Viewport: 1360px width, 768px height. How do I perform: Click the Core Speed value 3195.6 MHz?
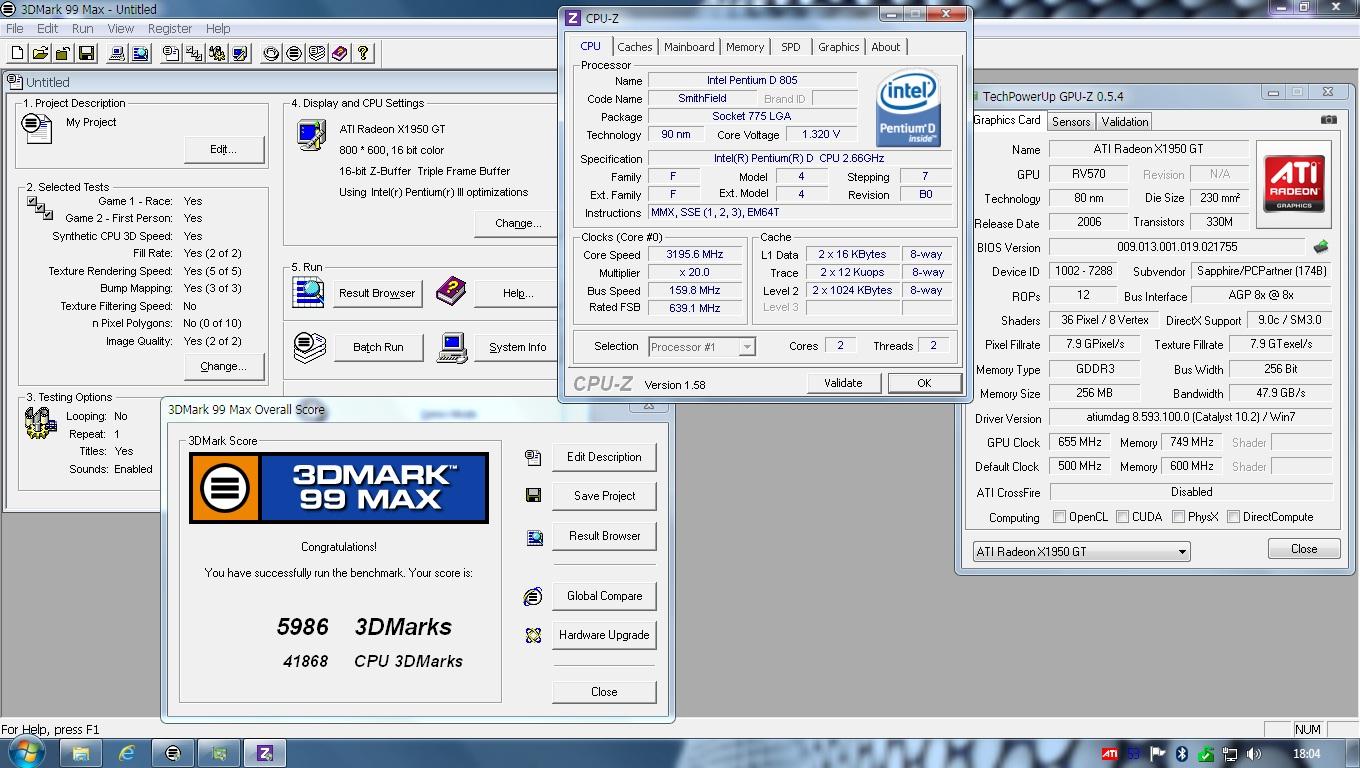695,254
